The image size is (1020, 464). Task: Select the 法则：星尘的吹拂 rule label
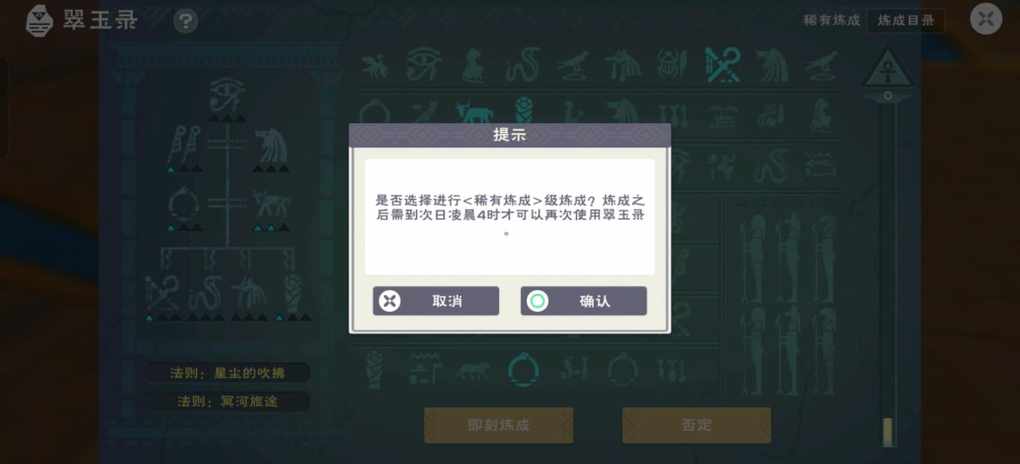pos(228,373)
